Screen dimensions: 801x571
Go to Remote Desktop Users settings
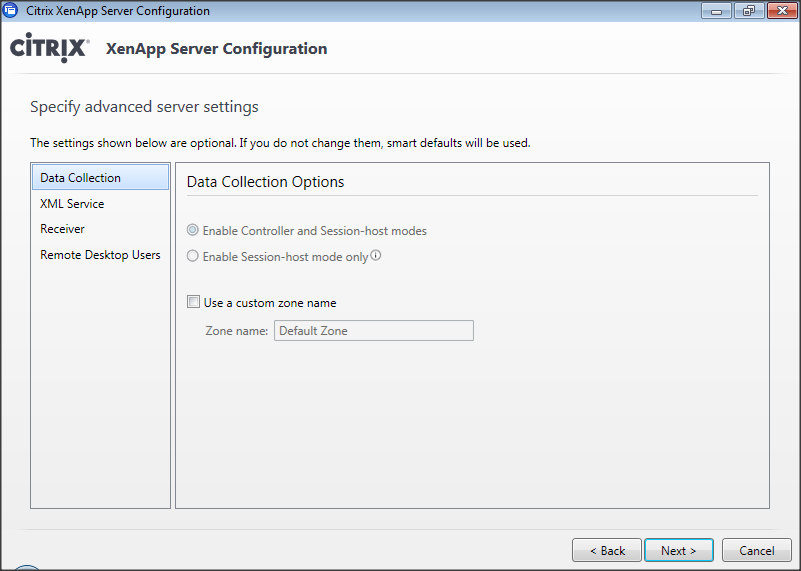100,255
